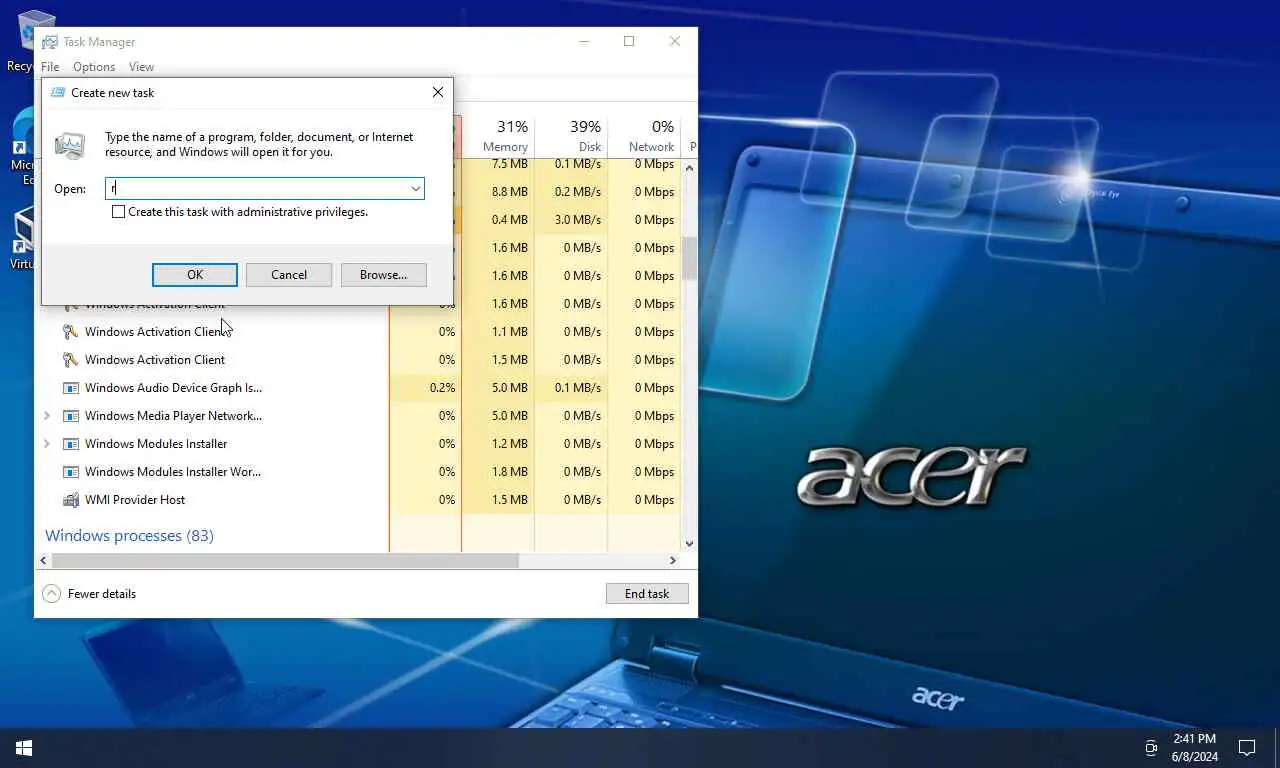Click the Windows Audio Device Graph process icon
The height and width of the screenshot is (768, 1280).
70,387
